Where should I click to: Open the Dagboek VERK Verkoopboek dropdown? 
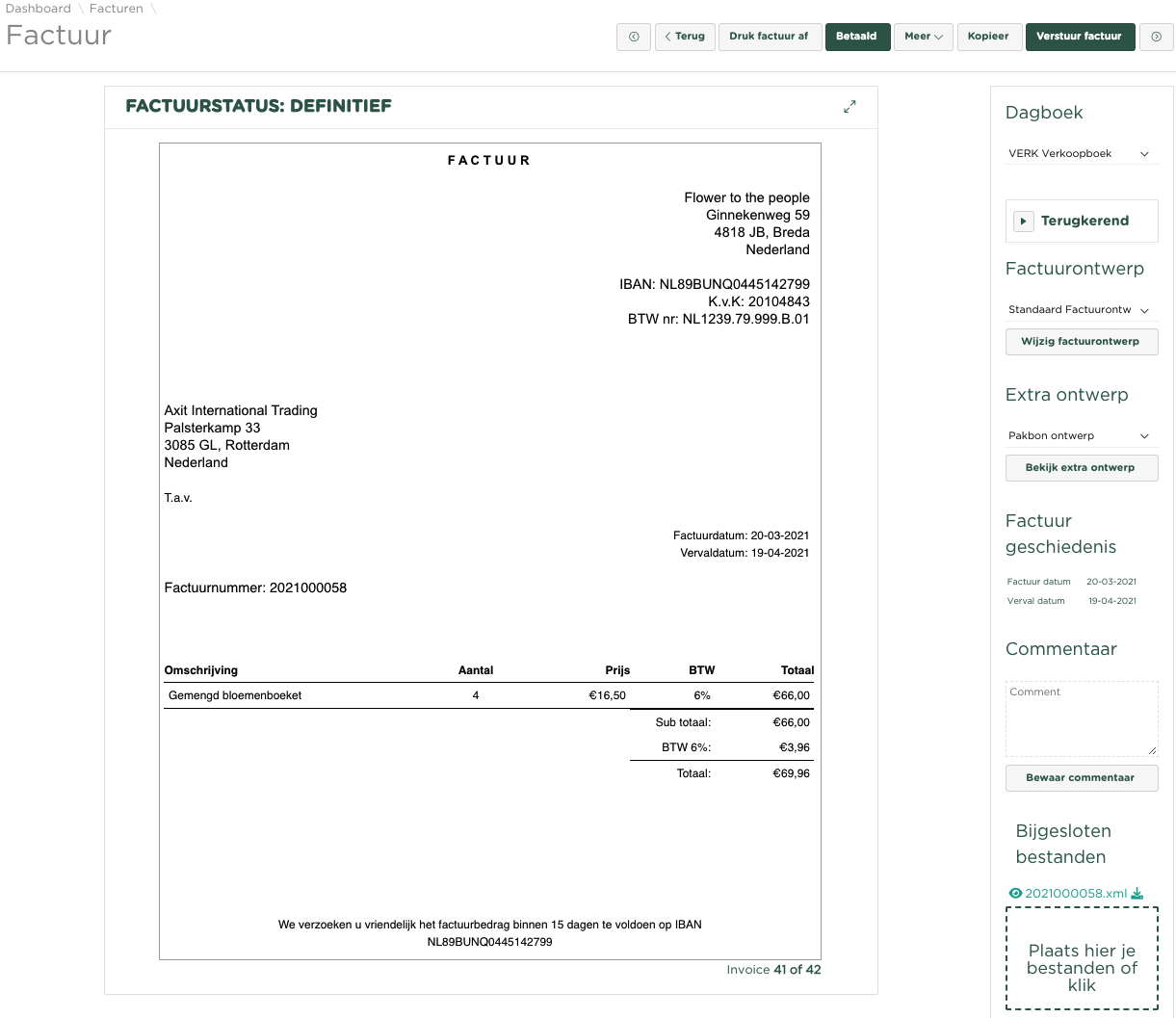tap(1080, 154)
